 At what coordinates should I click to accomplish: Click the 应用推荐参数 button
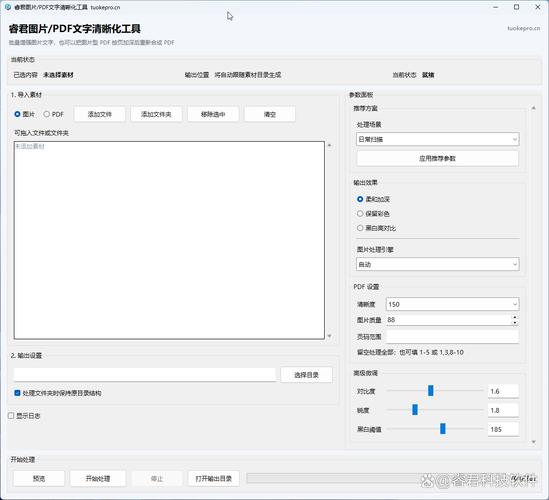(438, 158)
